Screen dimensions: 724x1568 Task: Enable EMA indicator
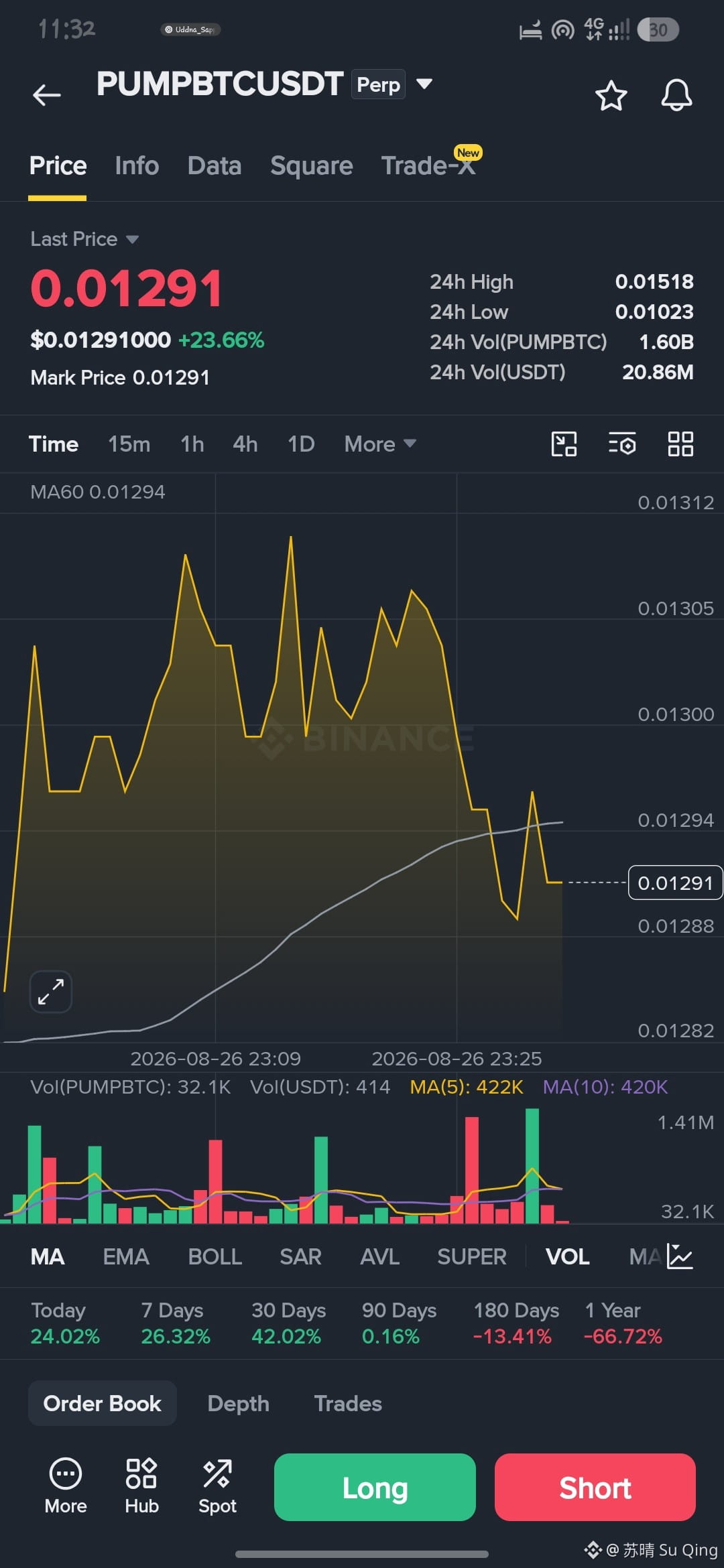coord(126,1256)
